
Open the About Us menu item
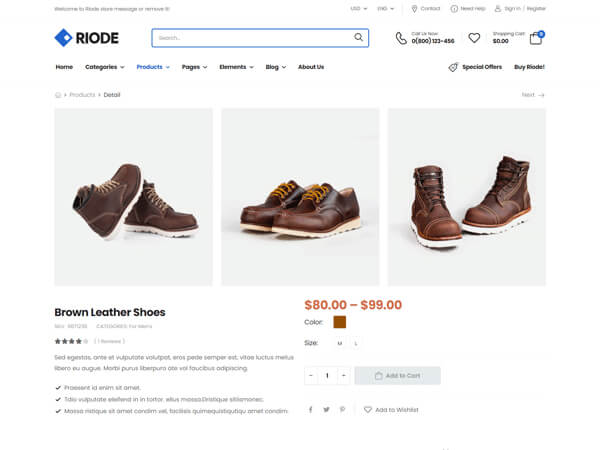311,67
